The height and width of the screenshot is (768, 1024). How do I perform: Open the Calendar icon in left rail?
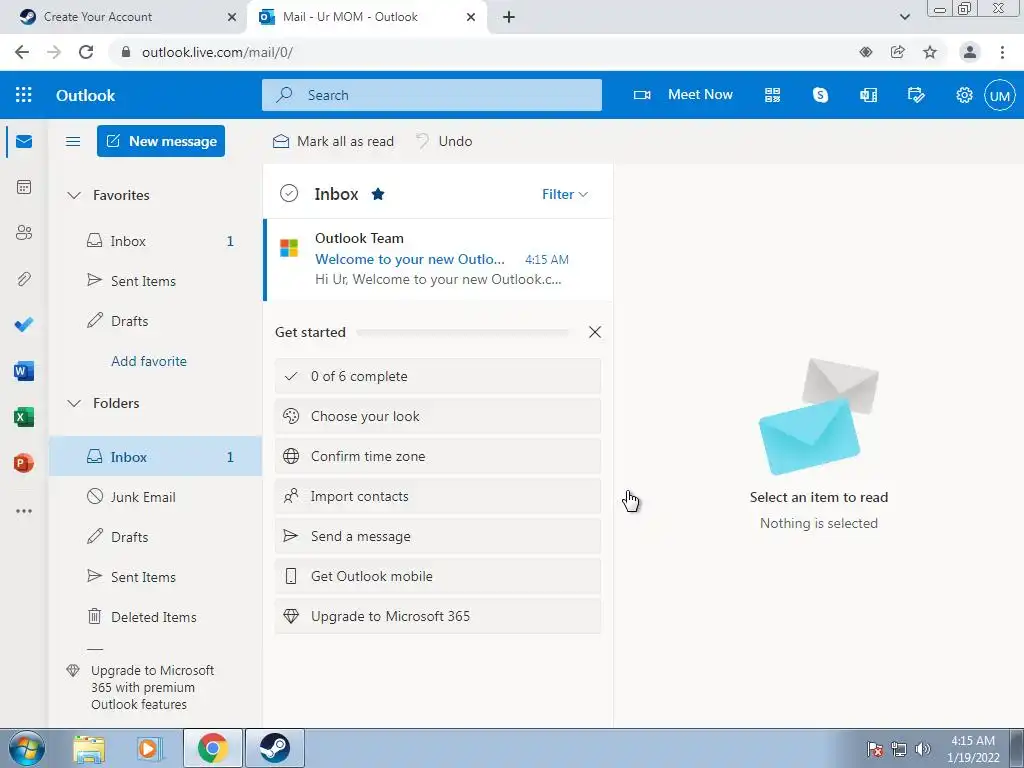(24, 187)
